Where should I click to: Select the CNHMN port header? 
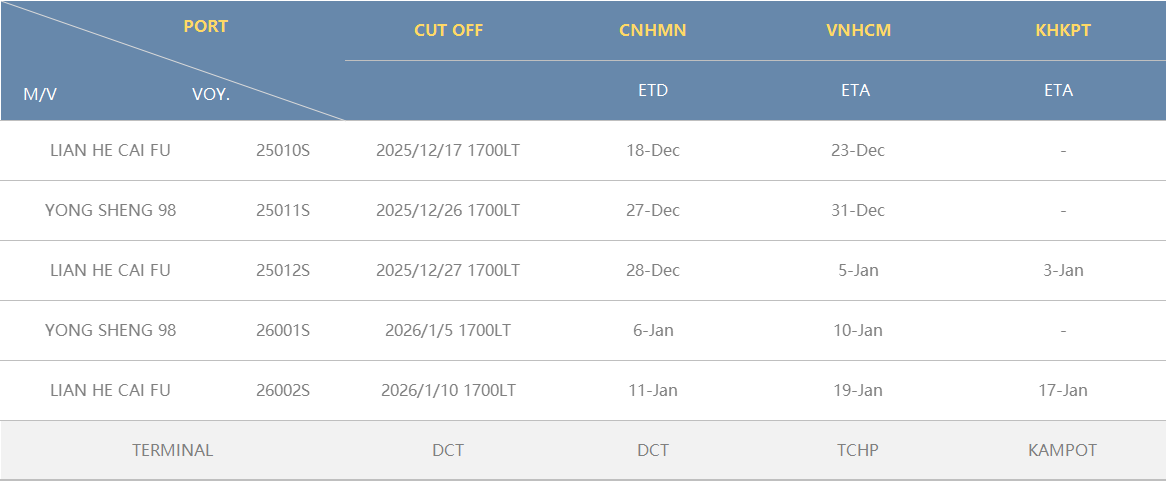[x=653, y=30]
